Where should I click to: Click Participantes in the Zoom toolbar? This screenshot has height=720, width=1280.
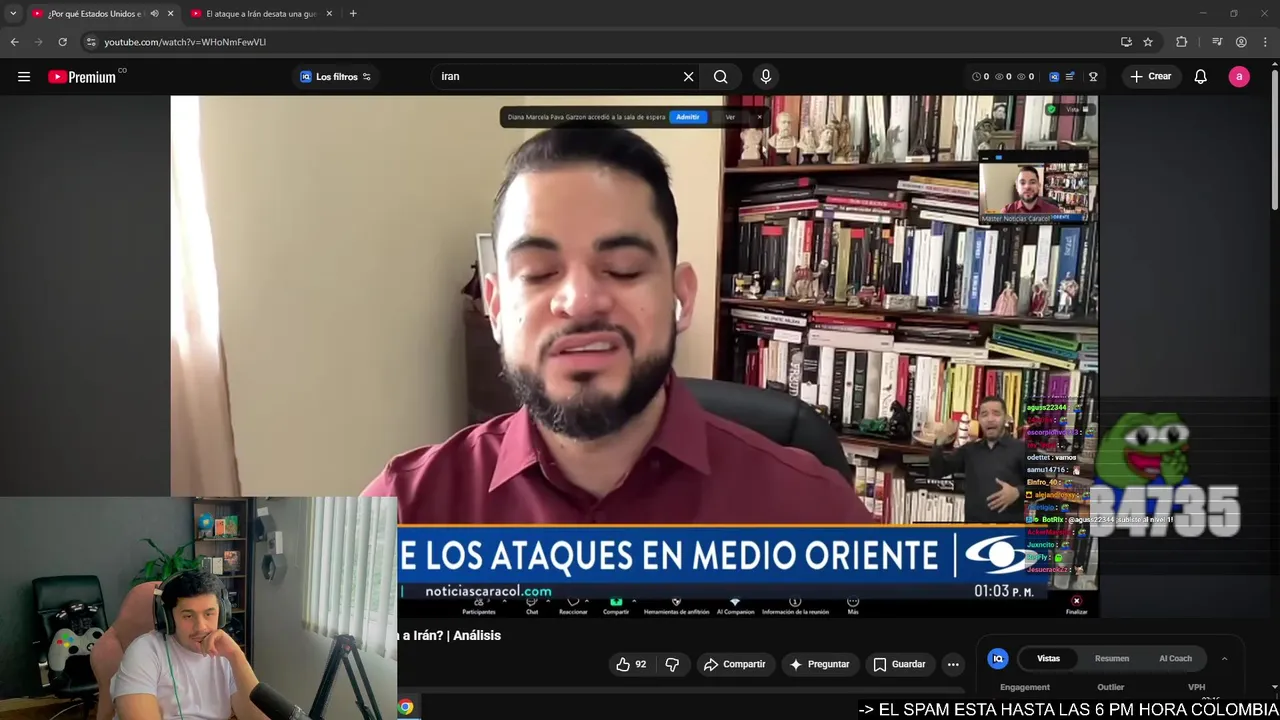(479, 606)
